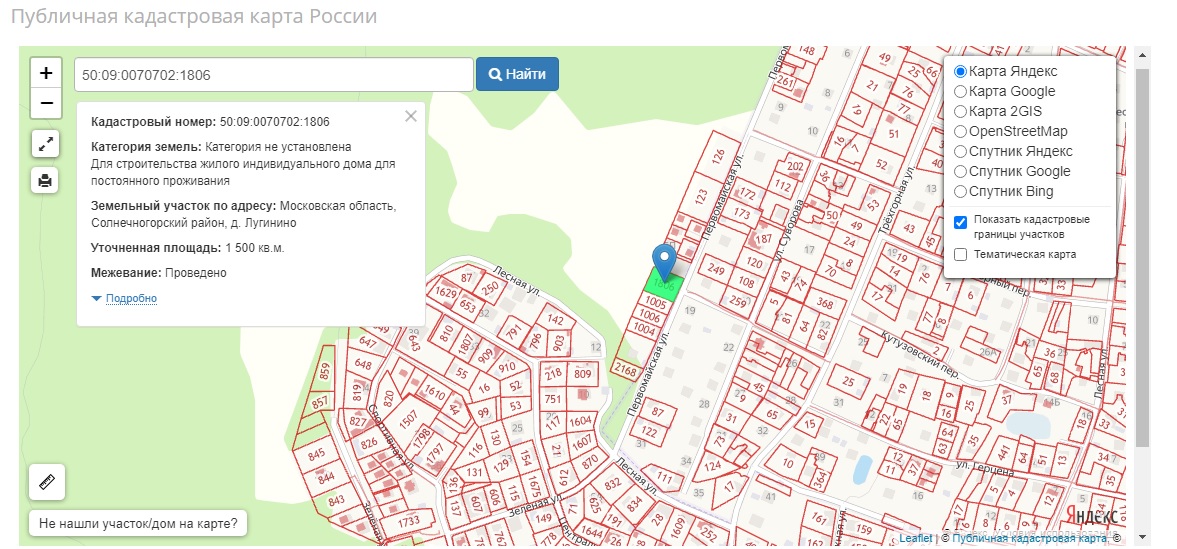
Task: Click parcel 1507 on the map
Action: [x=408, y=421]
